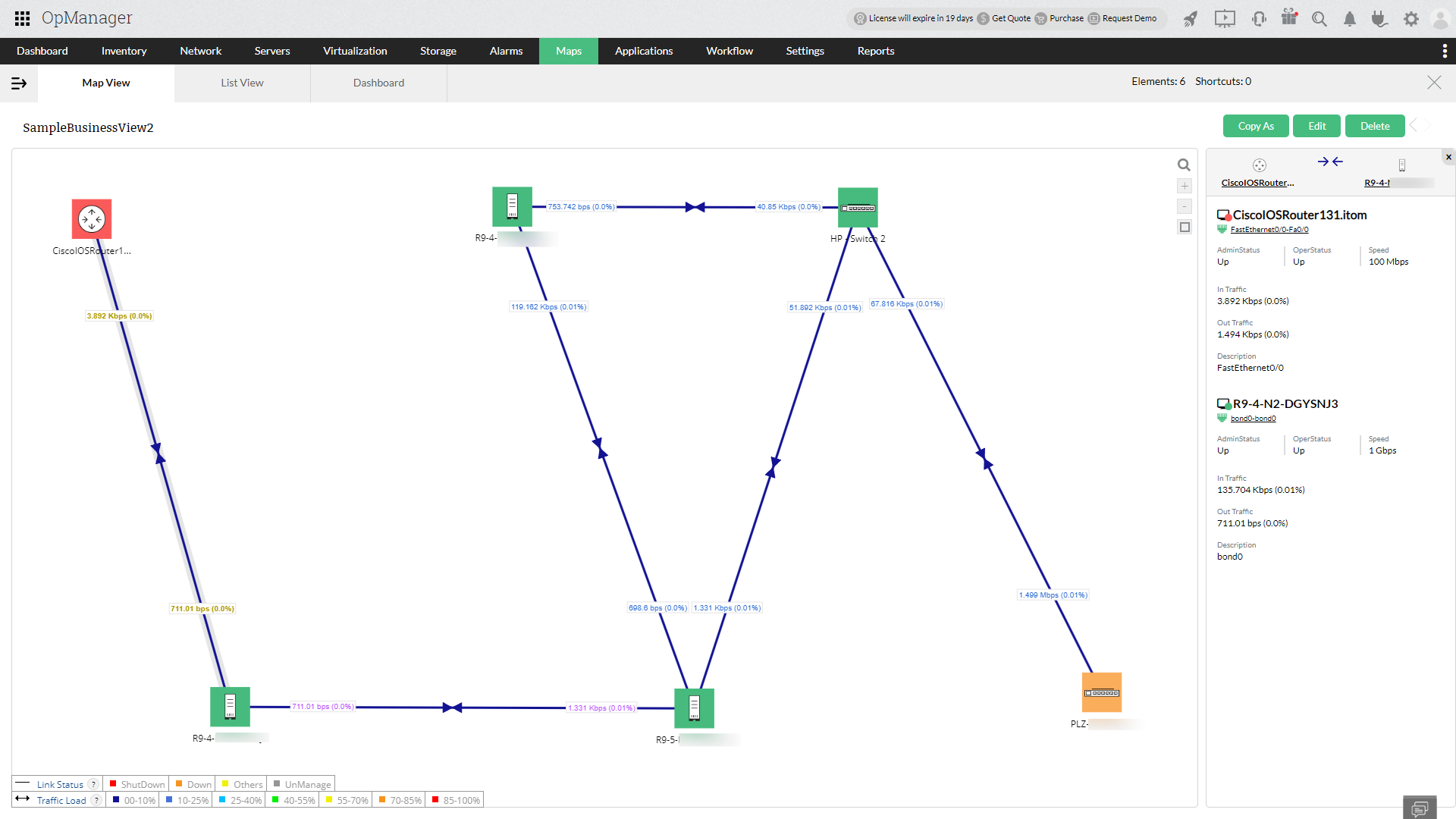Screen dimensions: 1456x819
Task: Open the support headset icon
Action: tap(1259, 19)
